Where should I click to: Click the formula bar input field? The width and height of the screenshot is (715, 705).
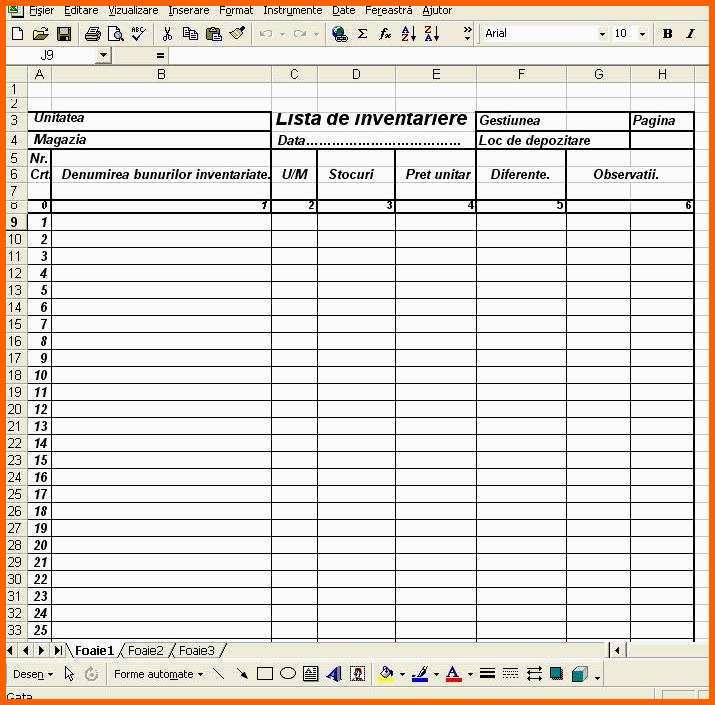pyautogui.click(x=438, y=56)
